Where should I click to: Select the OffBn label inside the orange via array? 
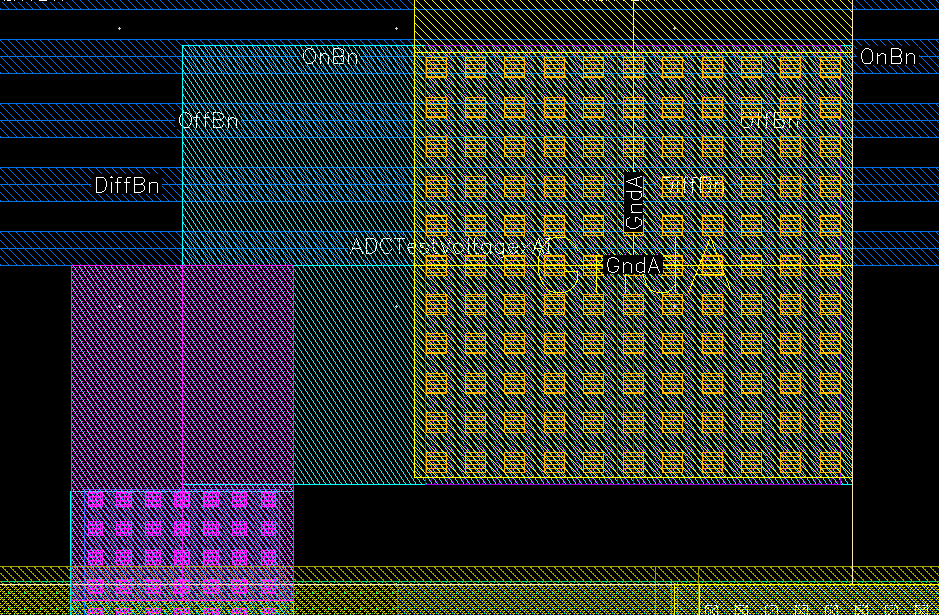(769, 121)
